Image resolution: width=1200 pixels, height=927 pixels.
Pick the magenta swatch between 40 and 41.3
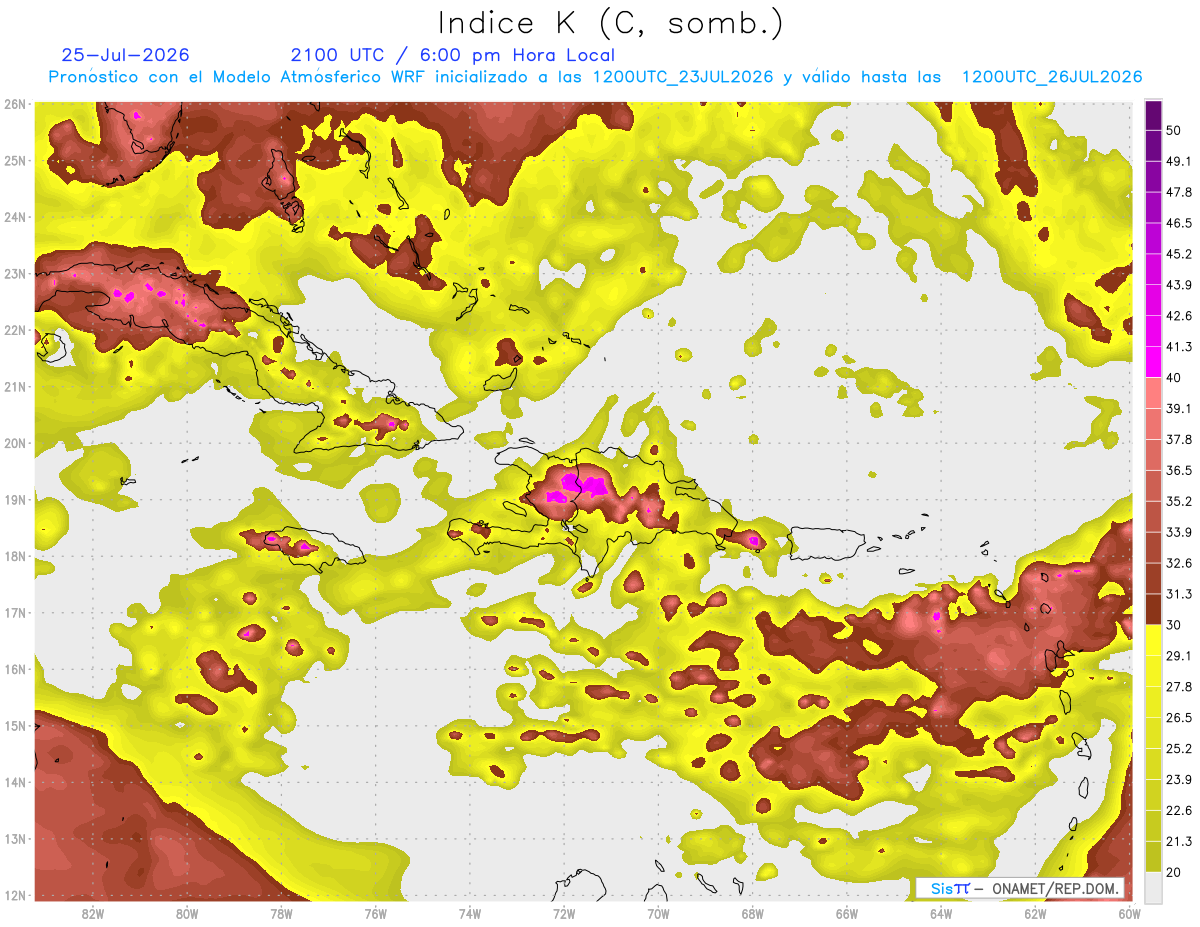point(1153,362)
